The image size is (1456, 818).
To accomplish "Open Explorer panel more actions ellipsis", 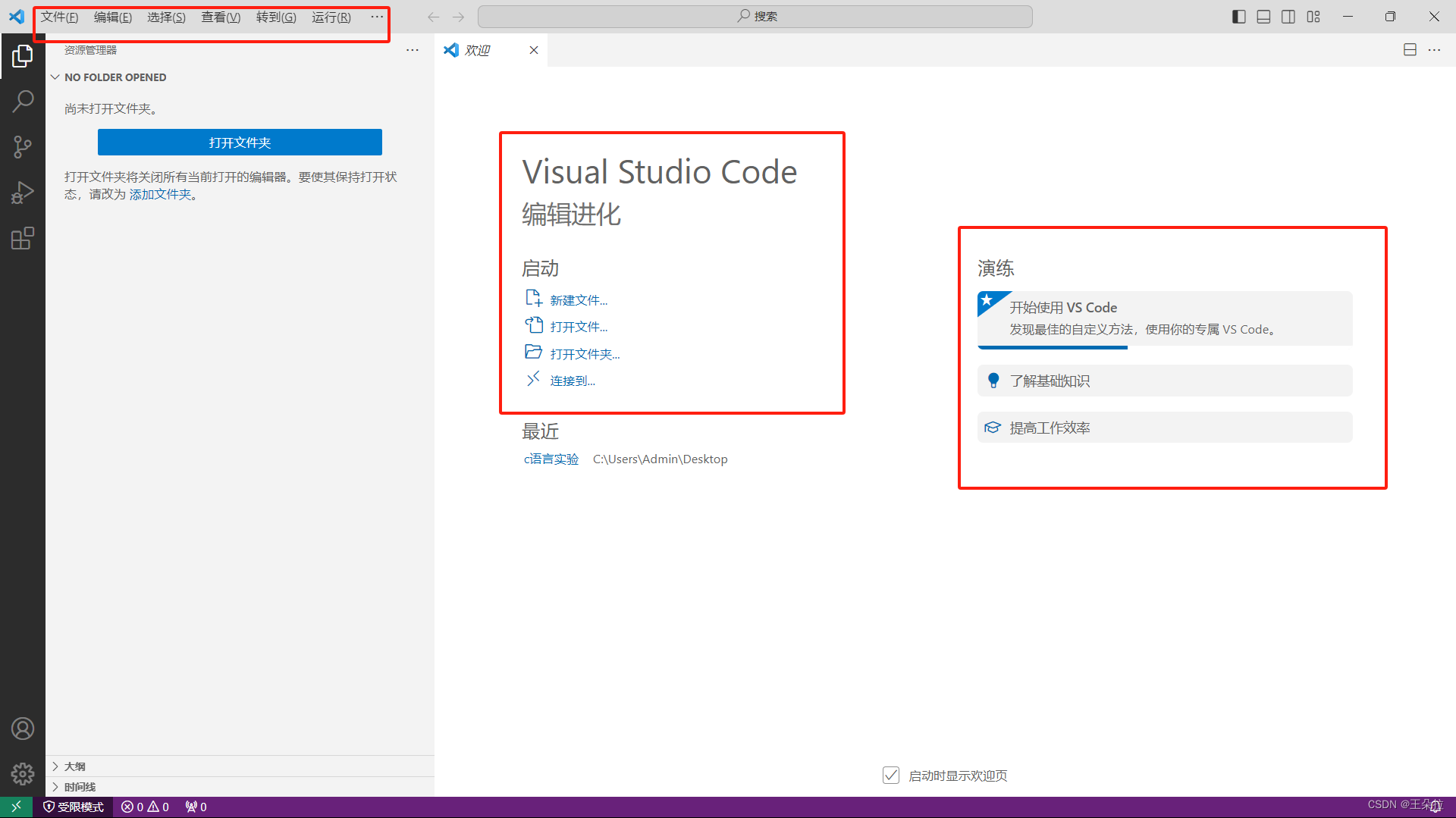I will tap(413, 50).
